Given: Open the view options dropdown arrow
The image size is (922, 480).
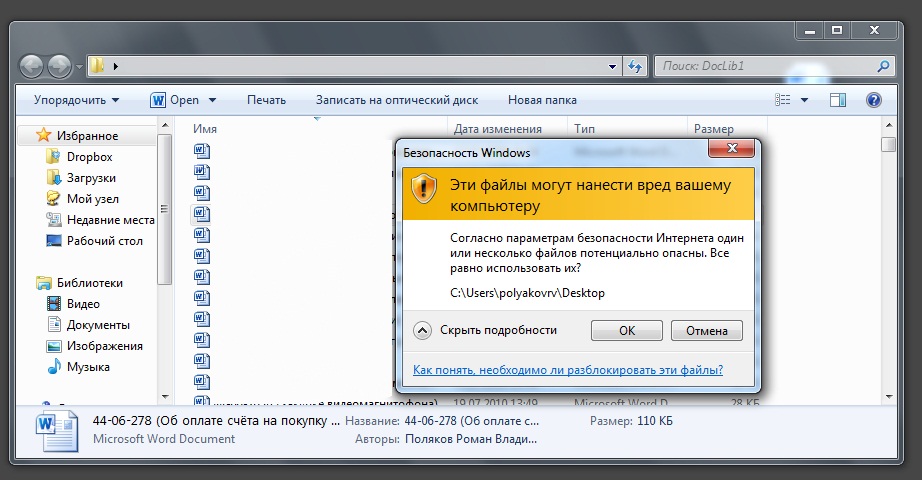Looking at the screenshot, I should point(804,100).
